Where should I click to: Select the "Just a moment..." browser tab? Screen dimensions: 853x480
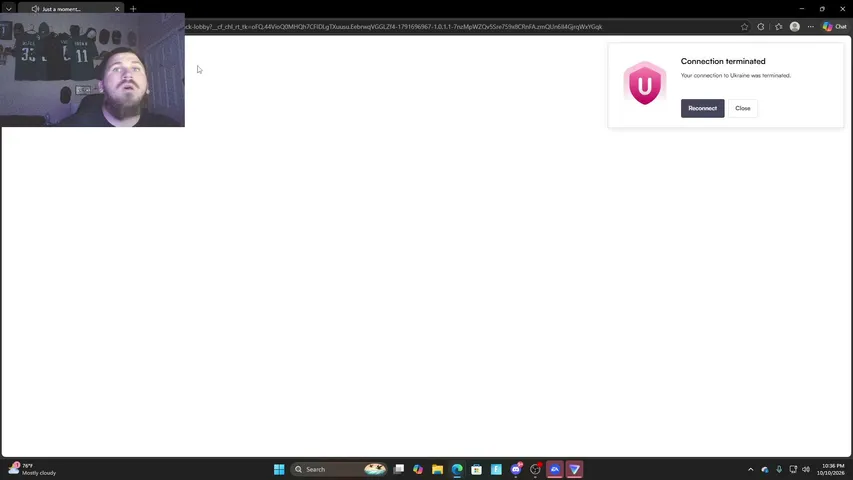tap(71, 9)
